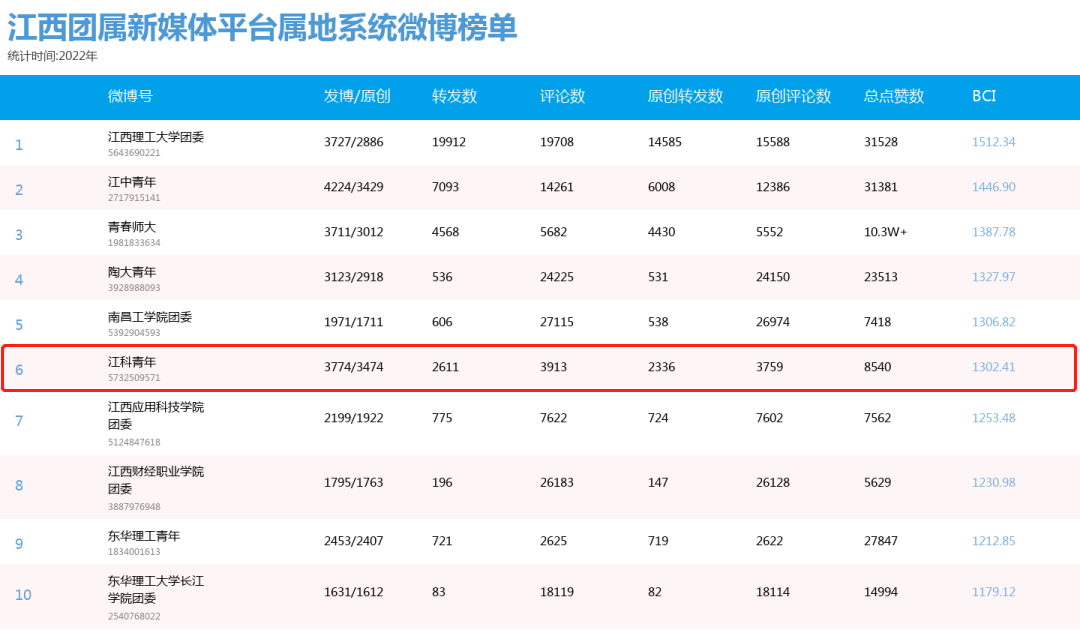1080x633 pixels.
Task: Click rank number 10
Action: [x=23, y=595]
